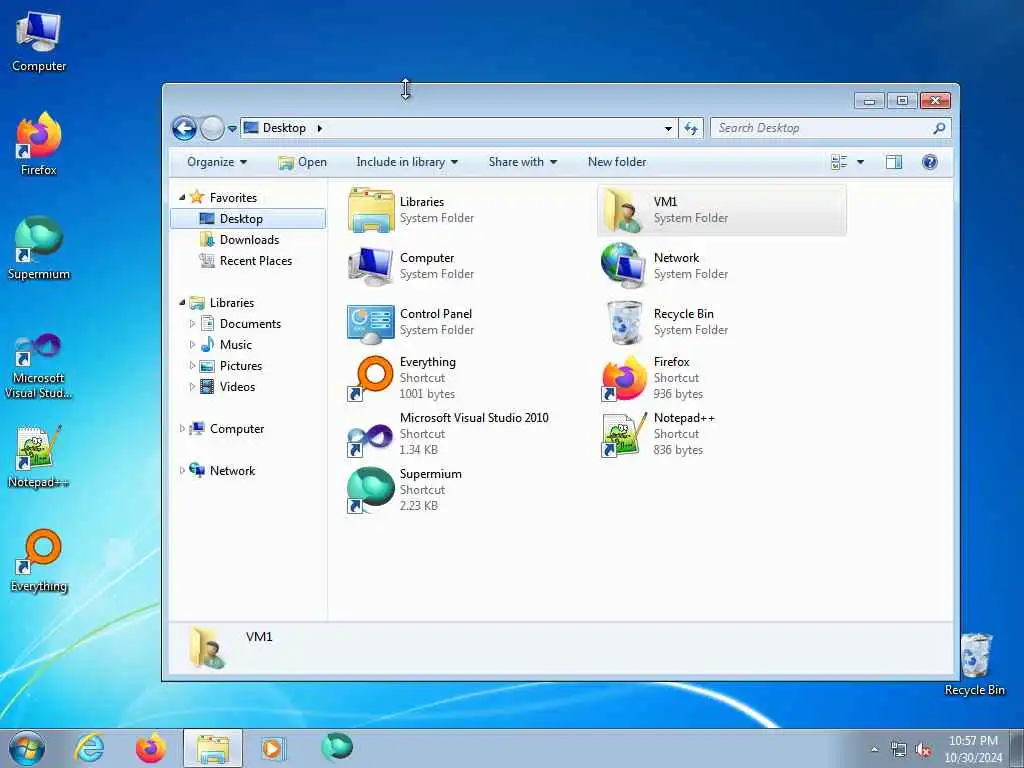1024x768 pixels.
Task: Open recent pages dropdown next to Forward
Action: pyautogui.click(x=232, y=129)
